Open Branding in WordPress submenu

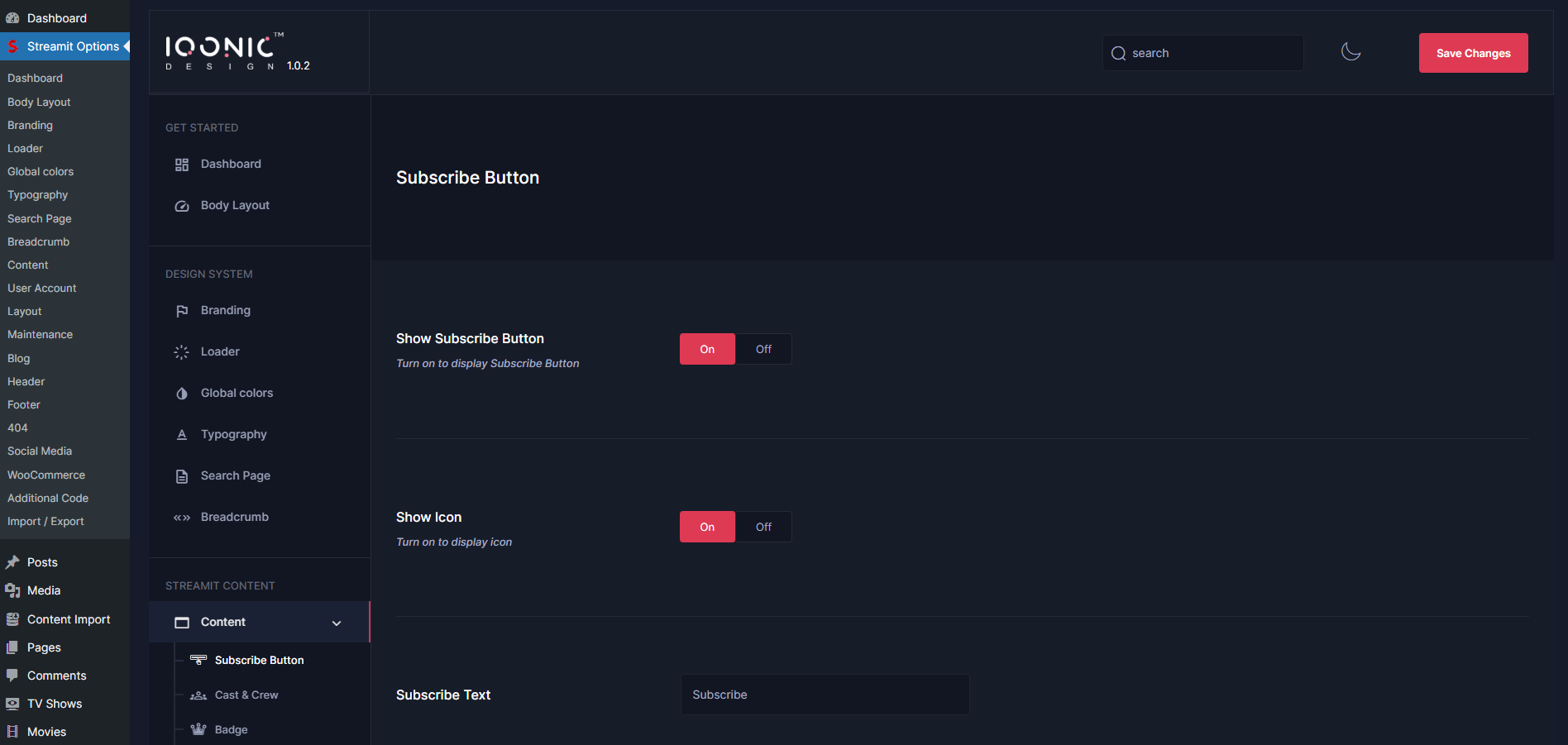pyautogui.click(x=30, y=125)
